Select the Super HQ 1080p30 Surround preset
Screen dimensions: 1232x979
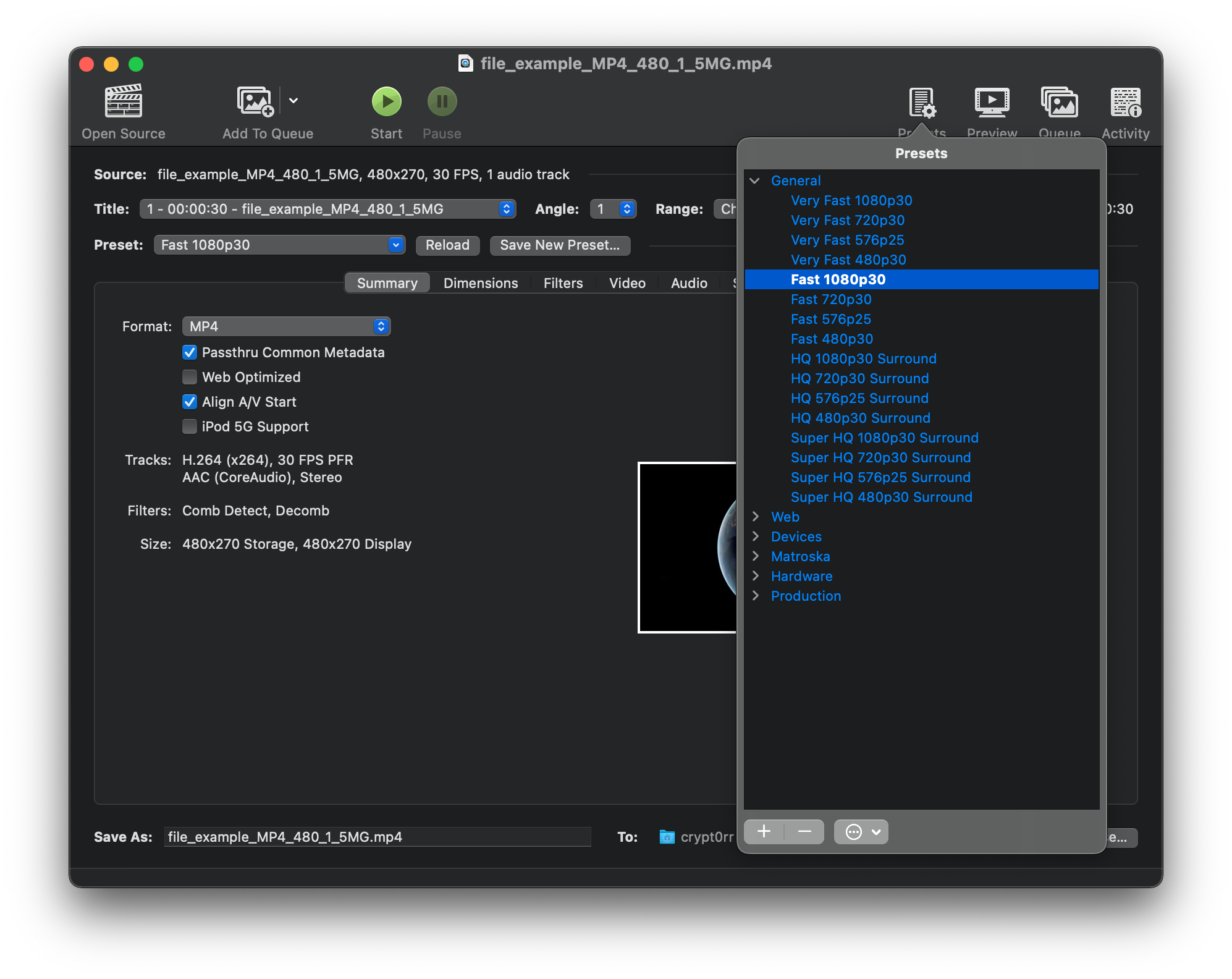pos(884,438)
